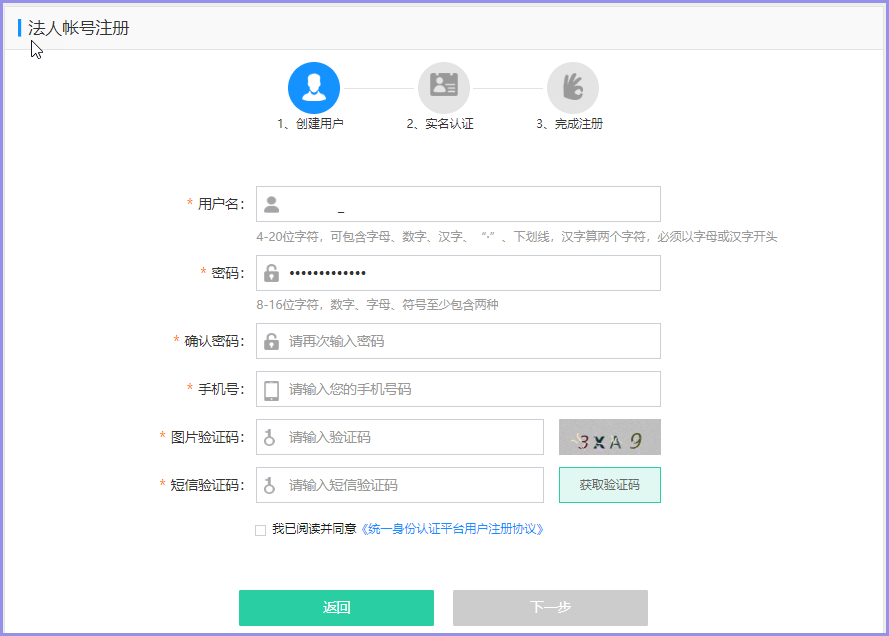Viewport: 889px width, 636px height.
Task: Click the 获取验证码 button
Action: (609, 485)
